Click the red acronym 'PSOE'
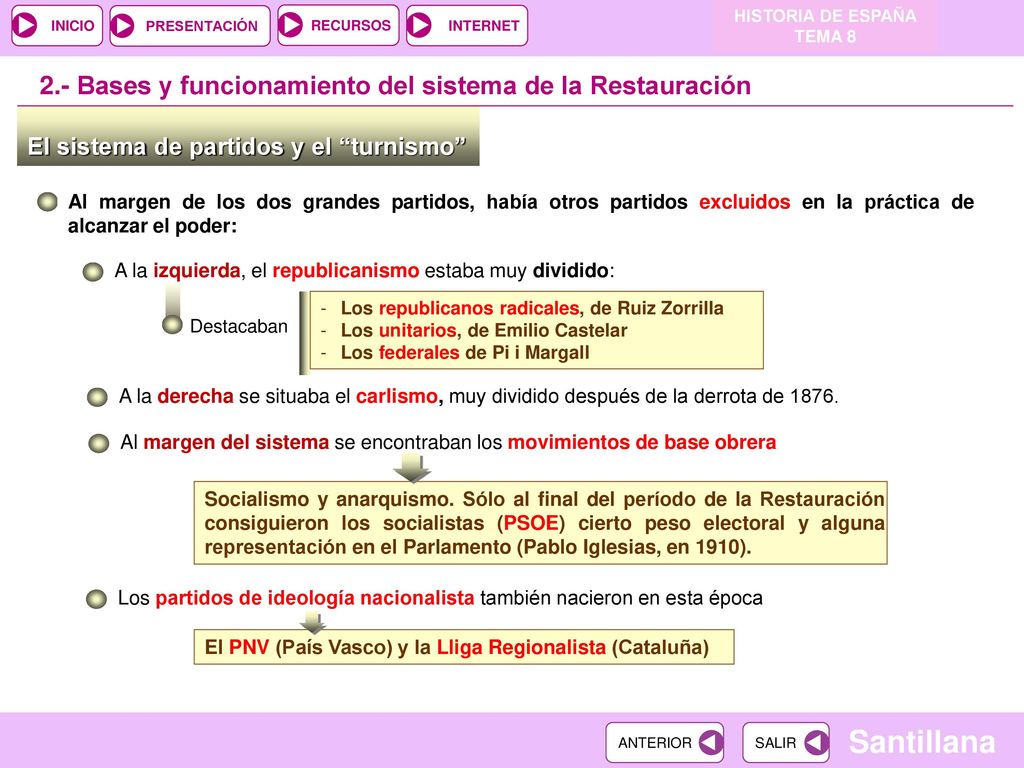 tap(531, 522)
